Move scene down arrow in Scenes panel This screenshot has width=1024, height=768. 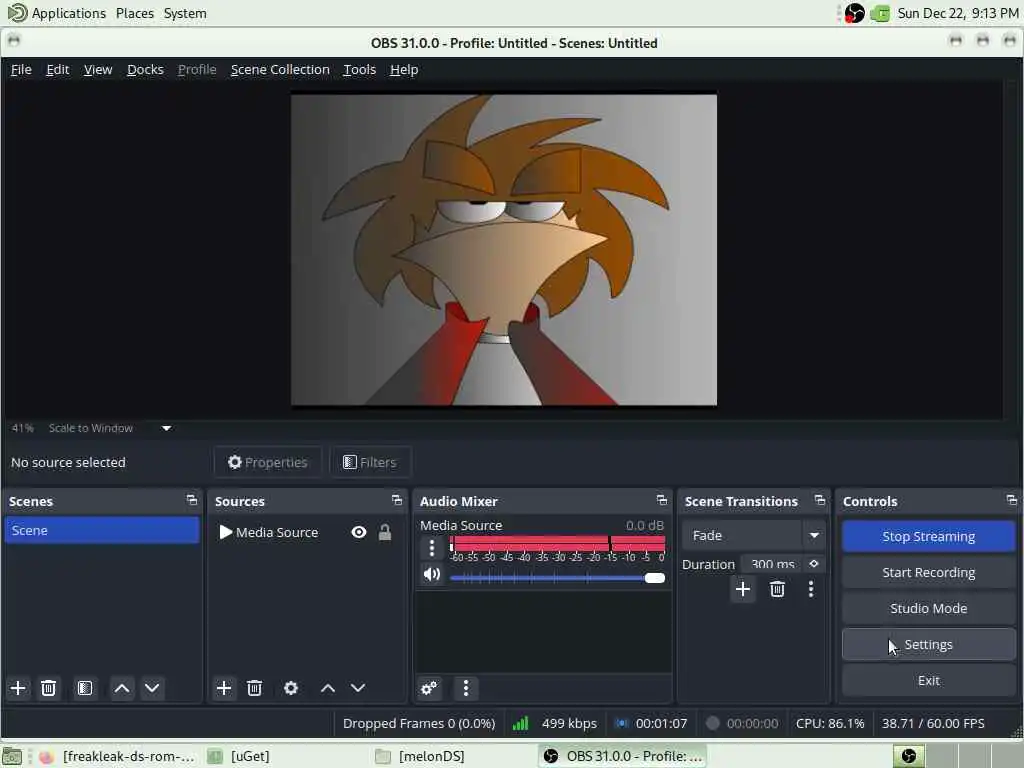click(152, 688)
